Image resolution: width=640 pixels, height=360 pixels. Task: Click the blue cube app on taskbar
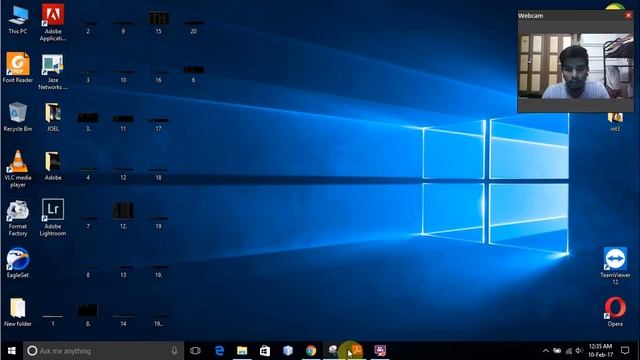(288, 351)
